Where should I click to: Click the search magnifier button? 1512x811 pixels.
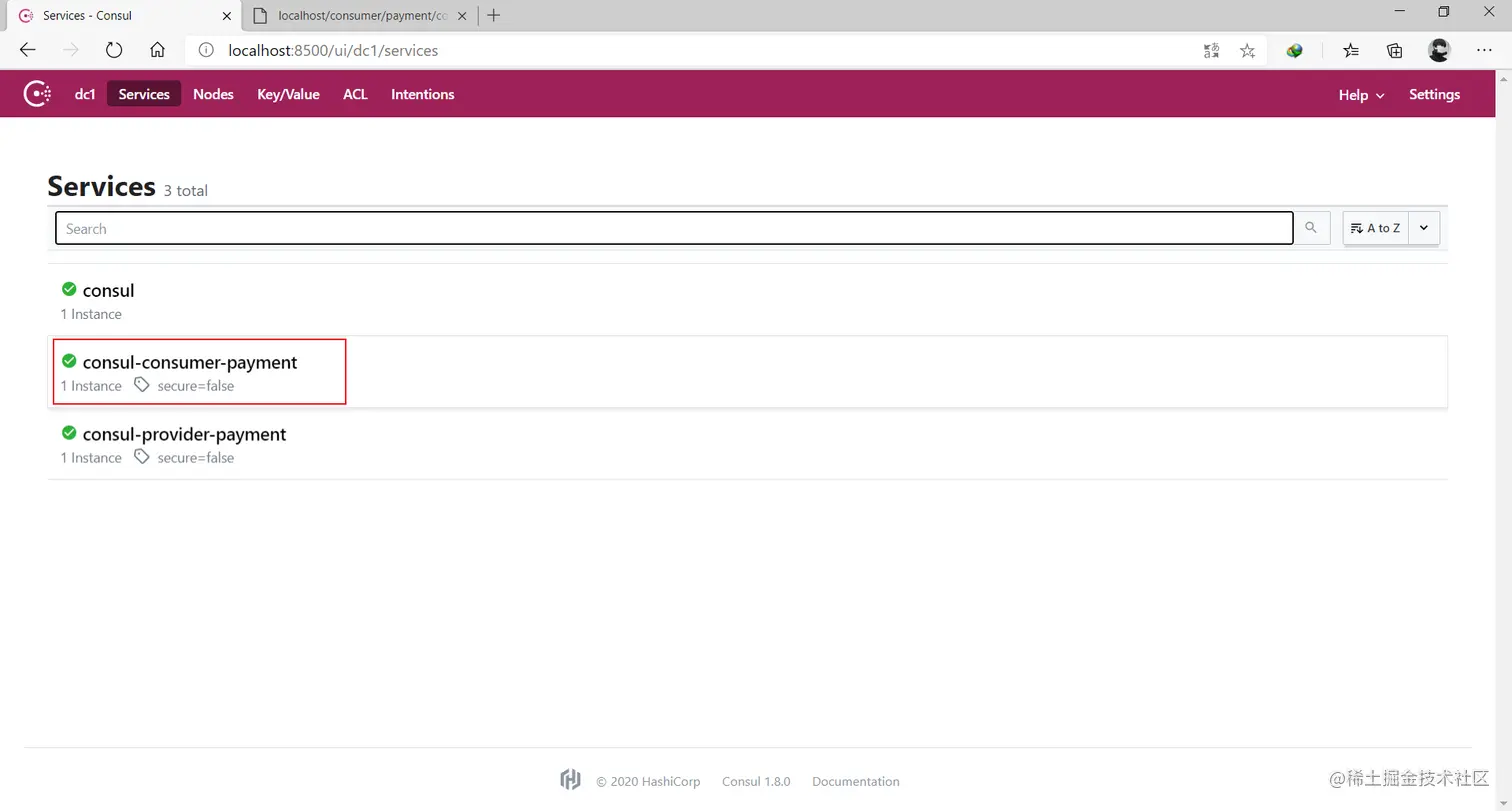(1311, 228)
